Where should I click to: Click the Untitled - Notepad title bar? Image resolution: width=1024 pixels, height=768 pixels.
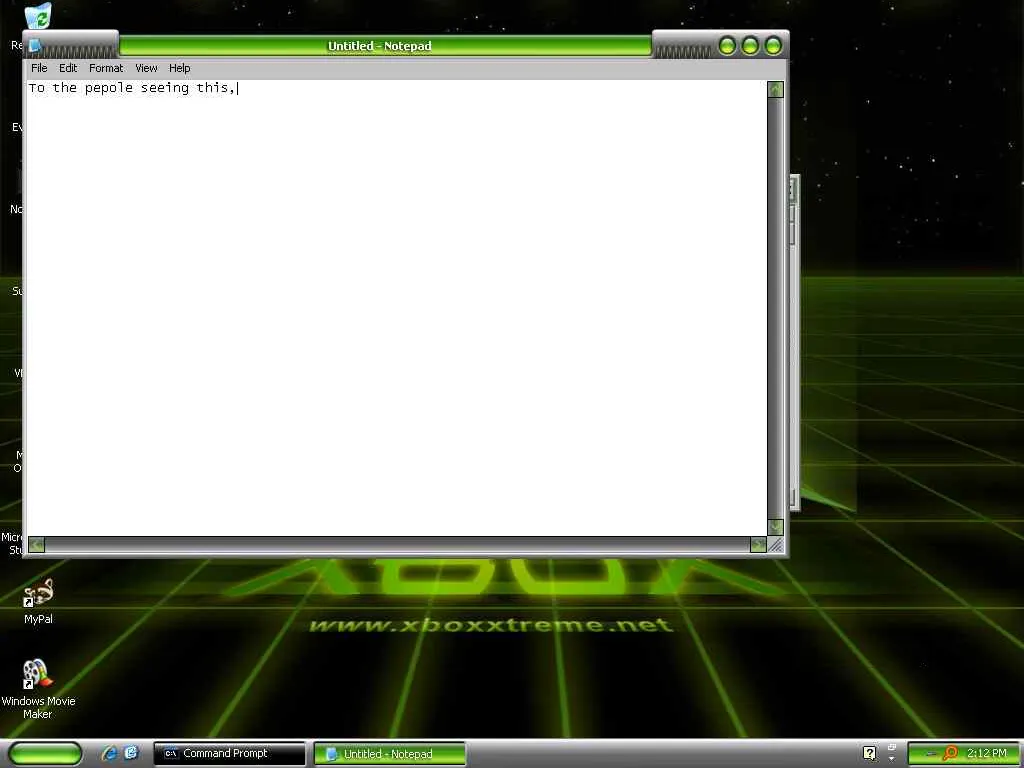[x=385, y=46]
